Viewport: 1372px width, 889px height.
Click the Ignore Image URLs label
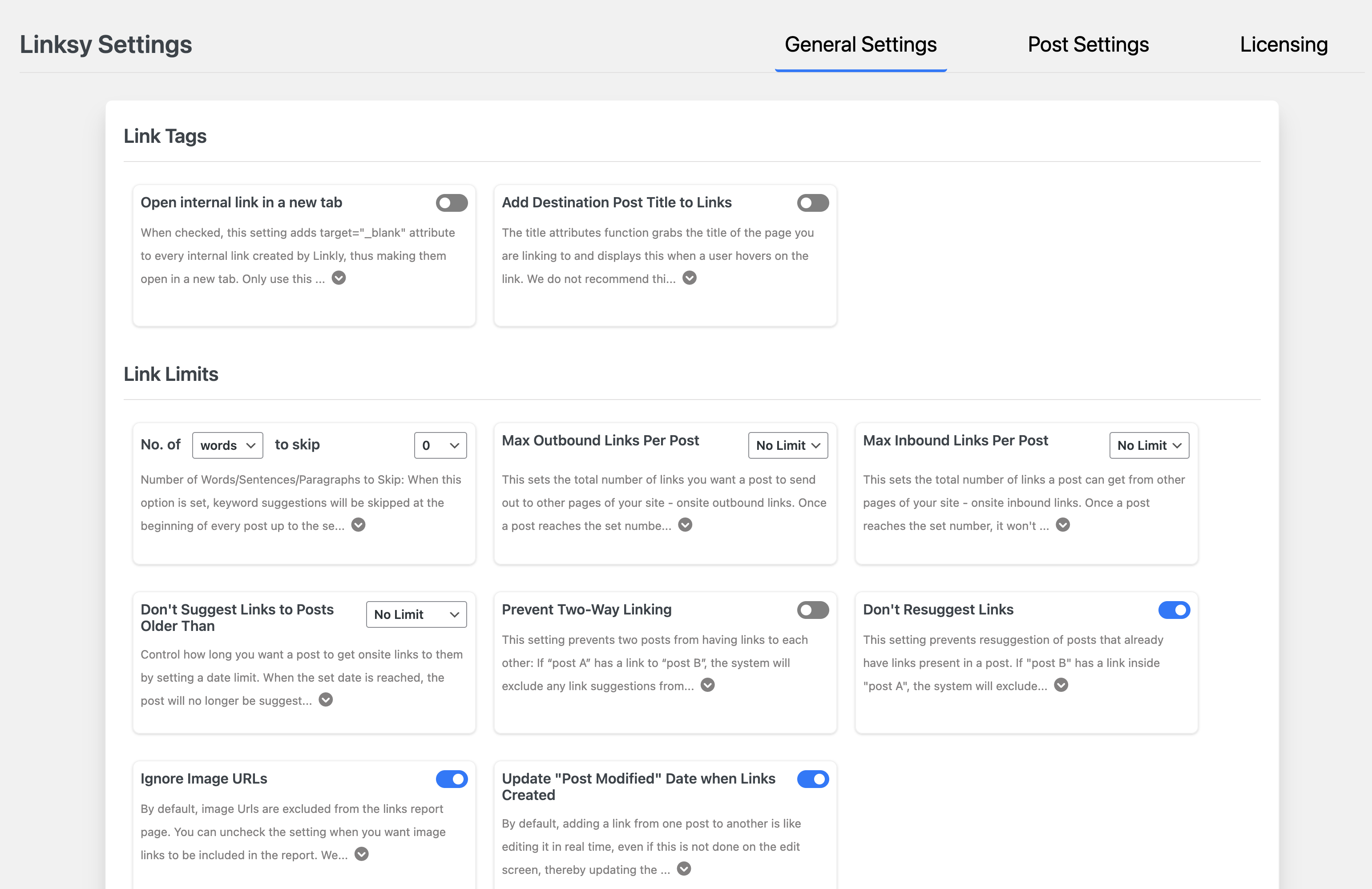[204, 778]
